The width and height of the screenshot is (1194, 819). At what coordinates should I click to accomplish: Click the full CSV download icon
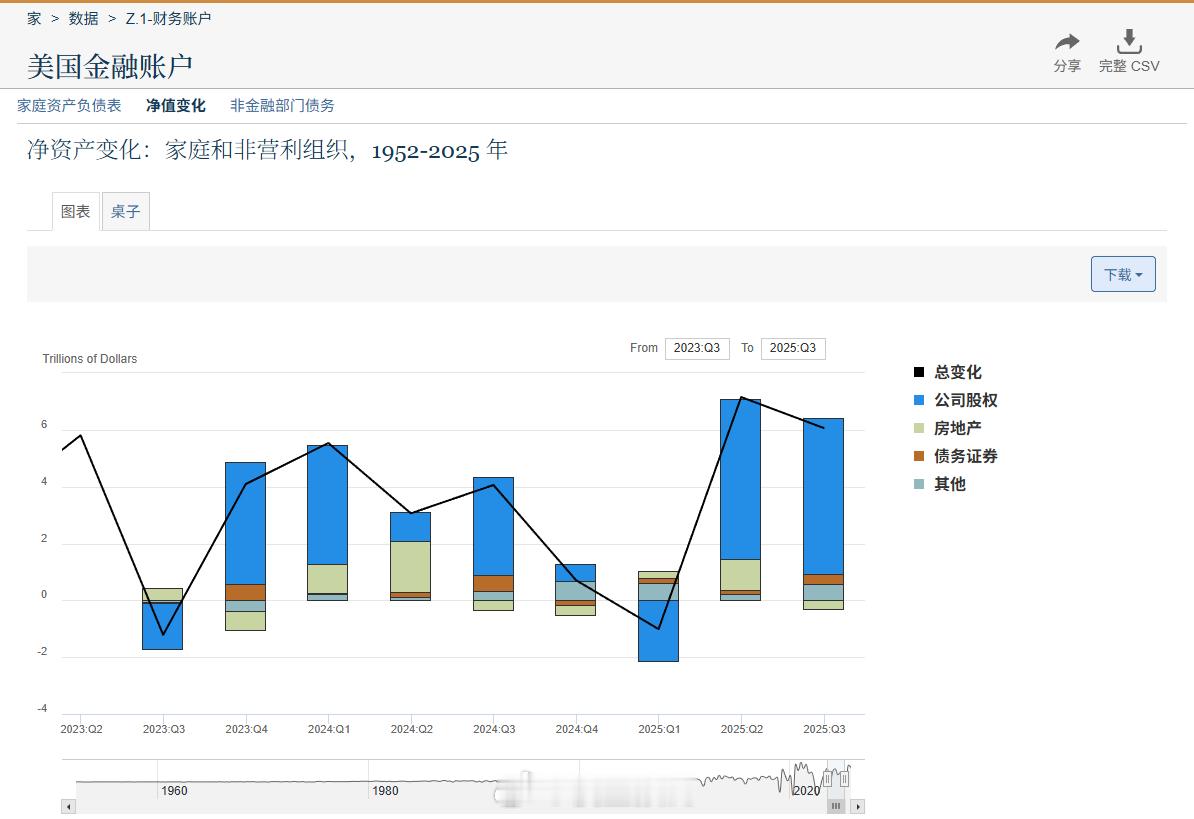click(x=1129, y=41)
